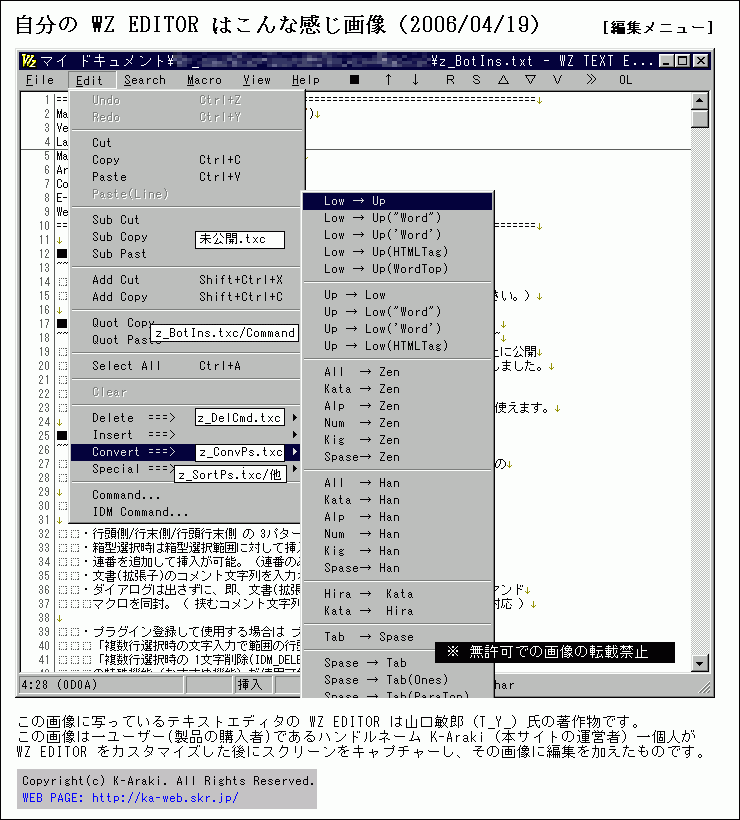Click the OL toolbar button

[x=625, y=80]
